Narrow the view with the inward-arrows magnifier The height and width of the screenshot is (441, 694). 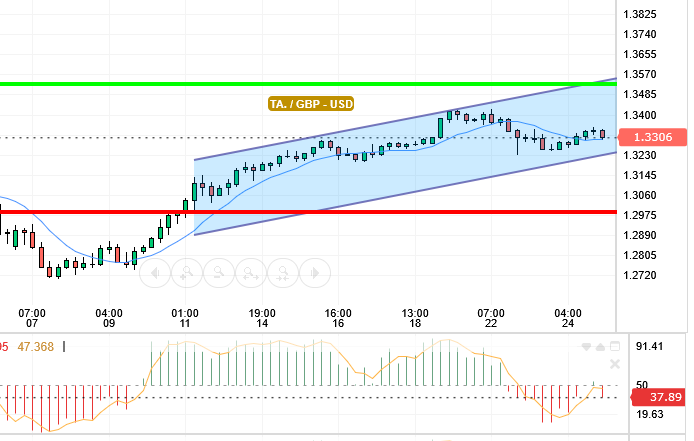283,273
